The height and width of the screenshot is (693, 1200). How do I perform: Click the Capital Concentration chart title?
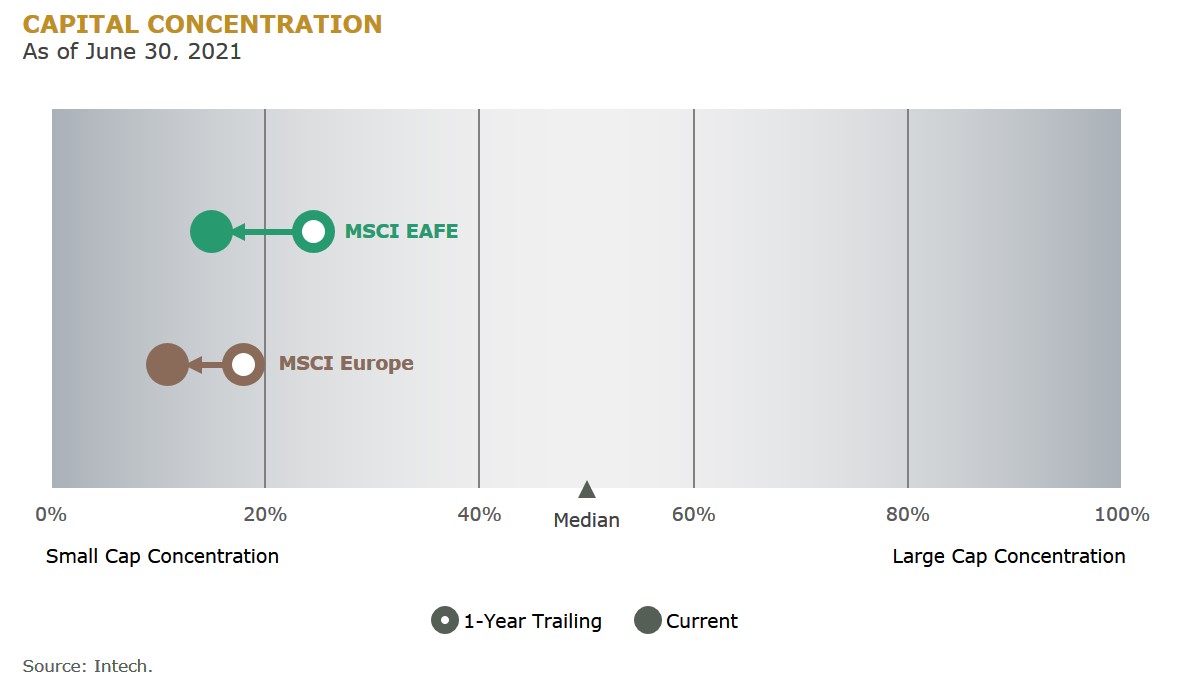[202, 24]
